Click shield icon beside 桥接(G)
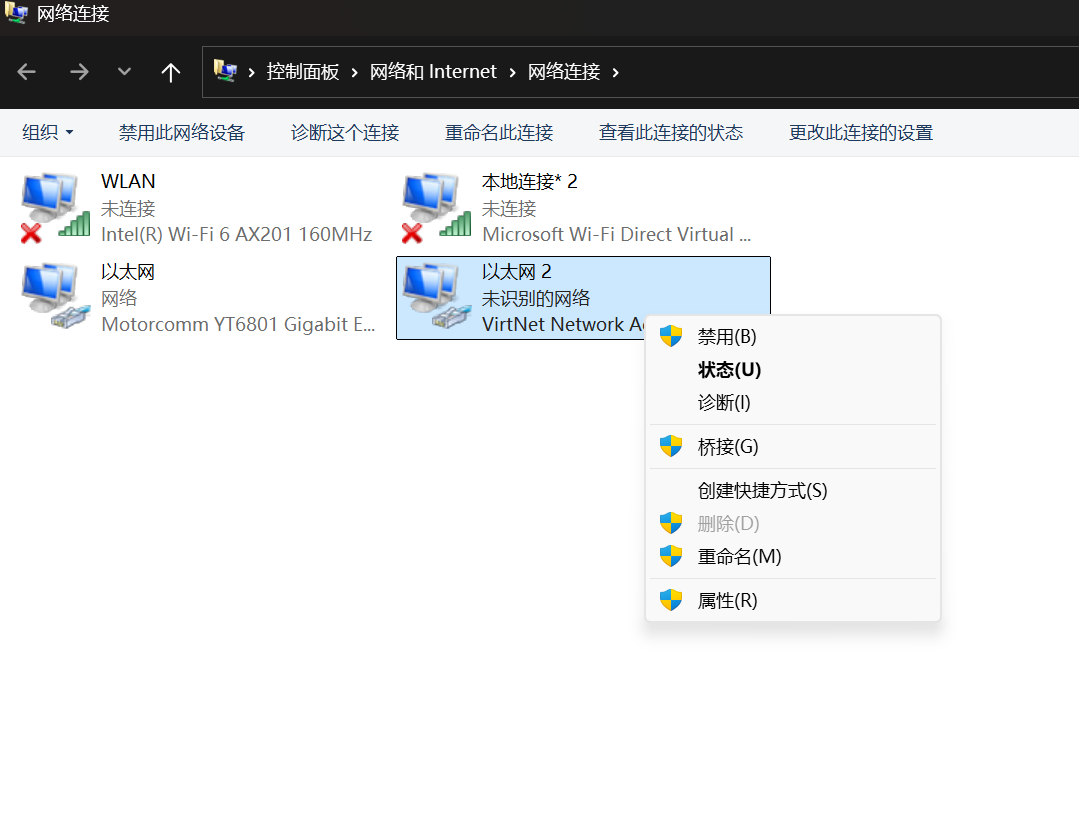The width and height of the screenshot is (1079, 835). (670, 446)
